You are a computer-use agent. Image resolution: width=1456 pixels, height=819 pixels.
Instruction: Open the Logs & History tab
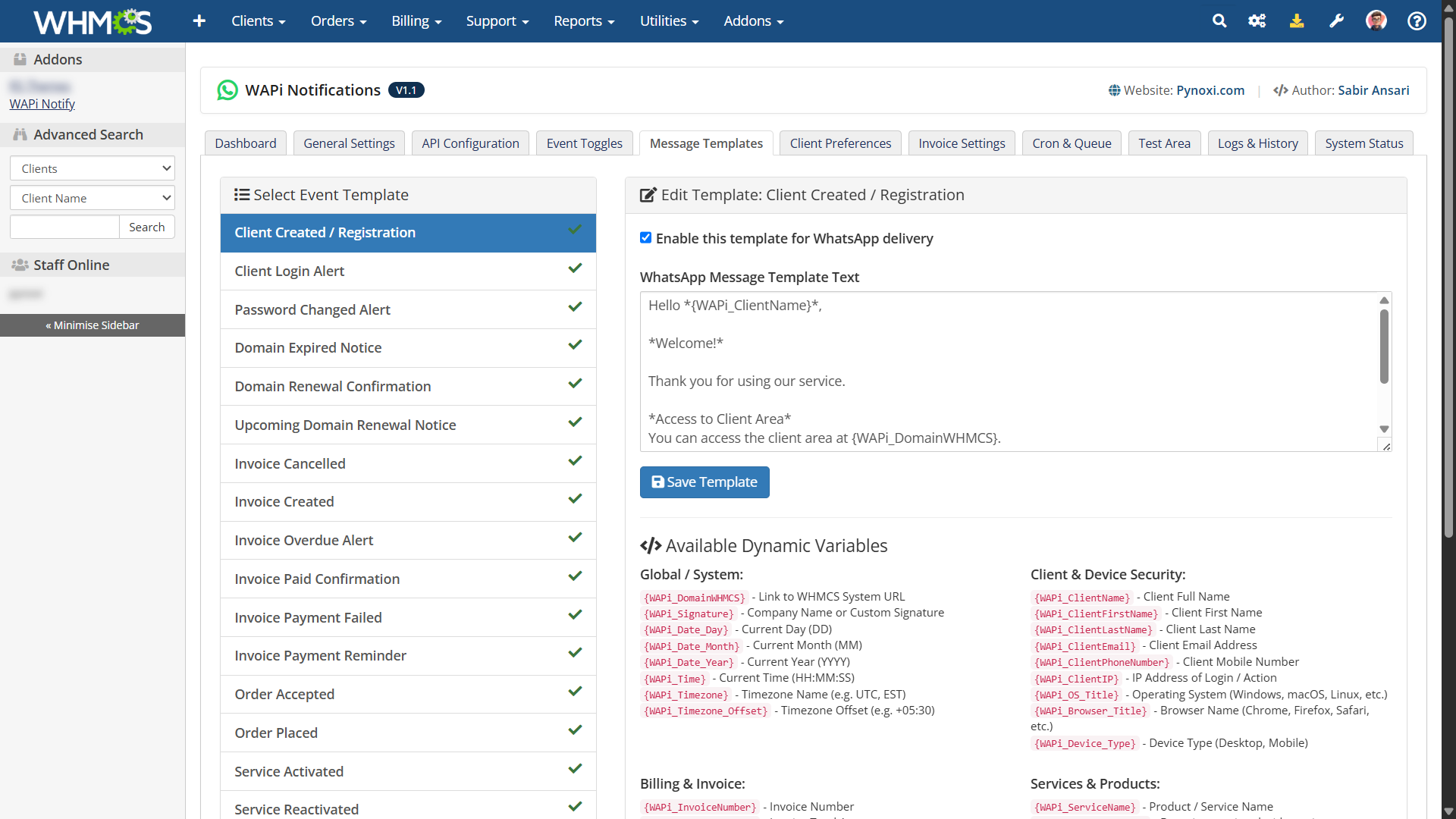click(x=1258, y=143)
